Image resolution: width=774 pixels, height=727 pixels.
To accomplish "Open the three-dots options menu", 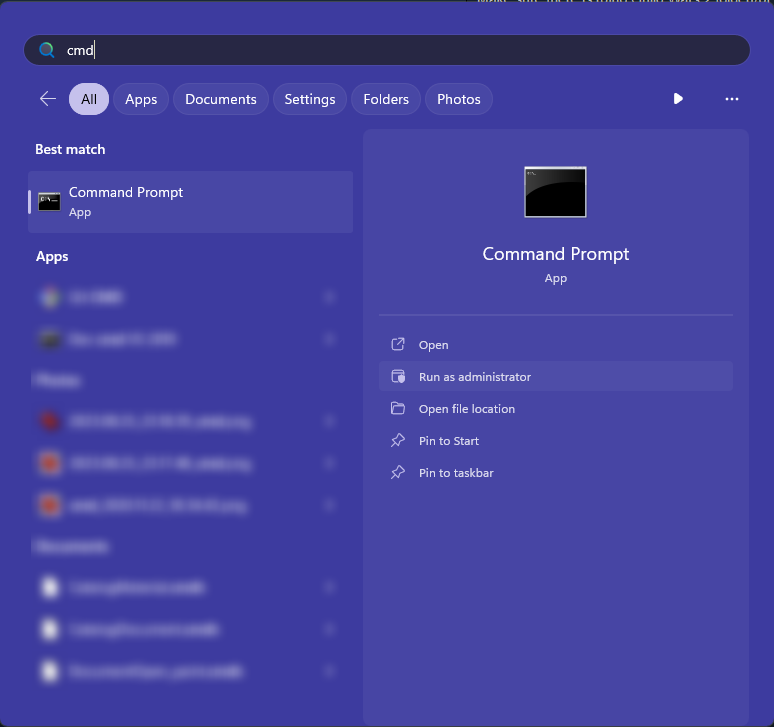I will [x=732, y=99].
